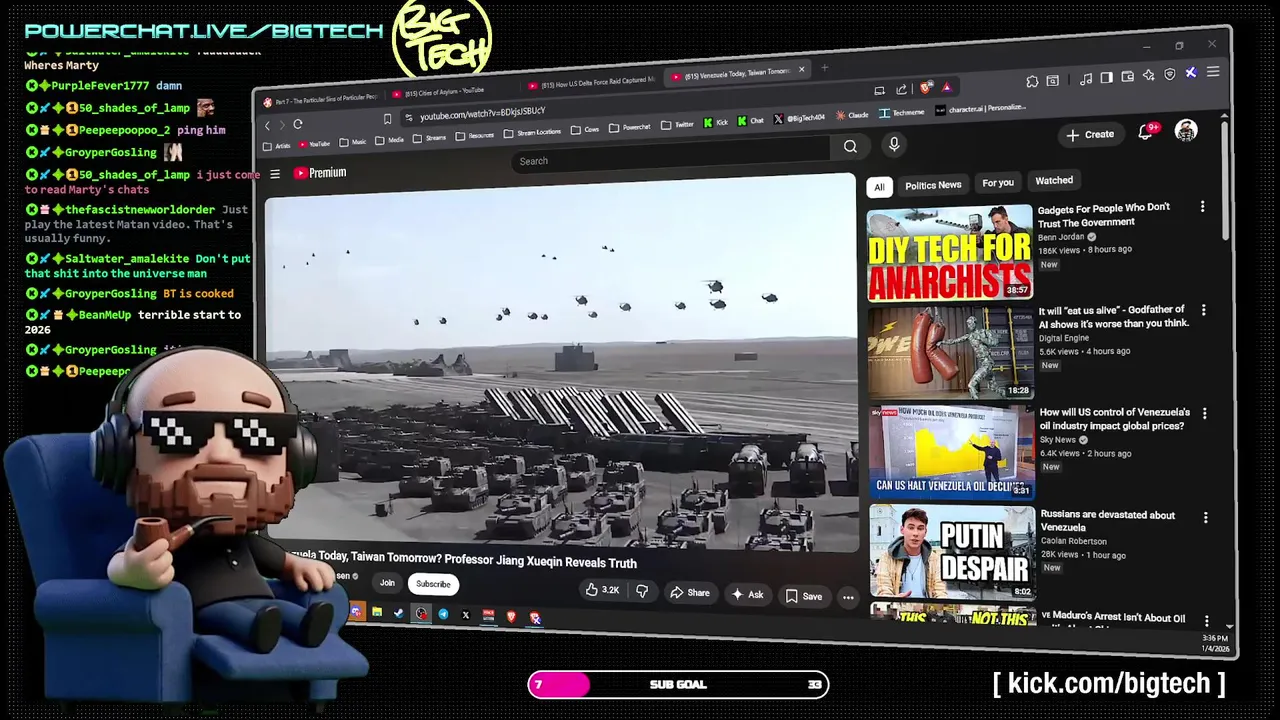The image size is (1280, 720).
Task: Open the Claude bookmark
Action: coord(852,115)
